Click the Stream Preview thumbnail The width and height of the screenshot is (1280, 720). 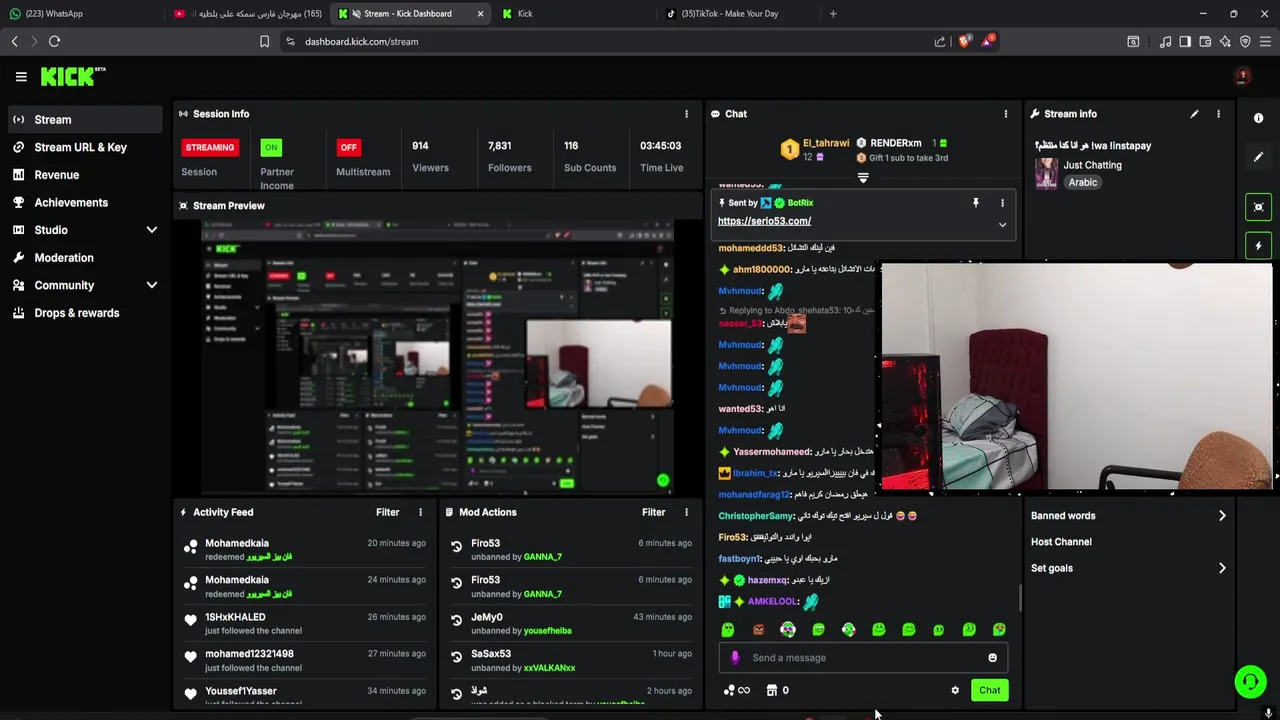click(438, 357)
